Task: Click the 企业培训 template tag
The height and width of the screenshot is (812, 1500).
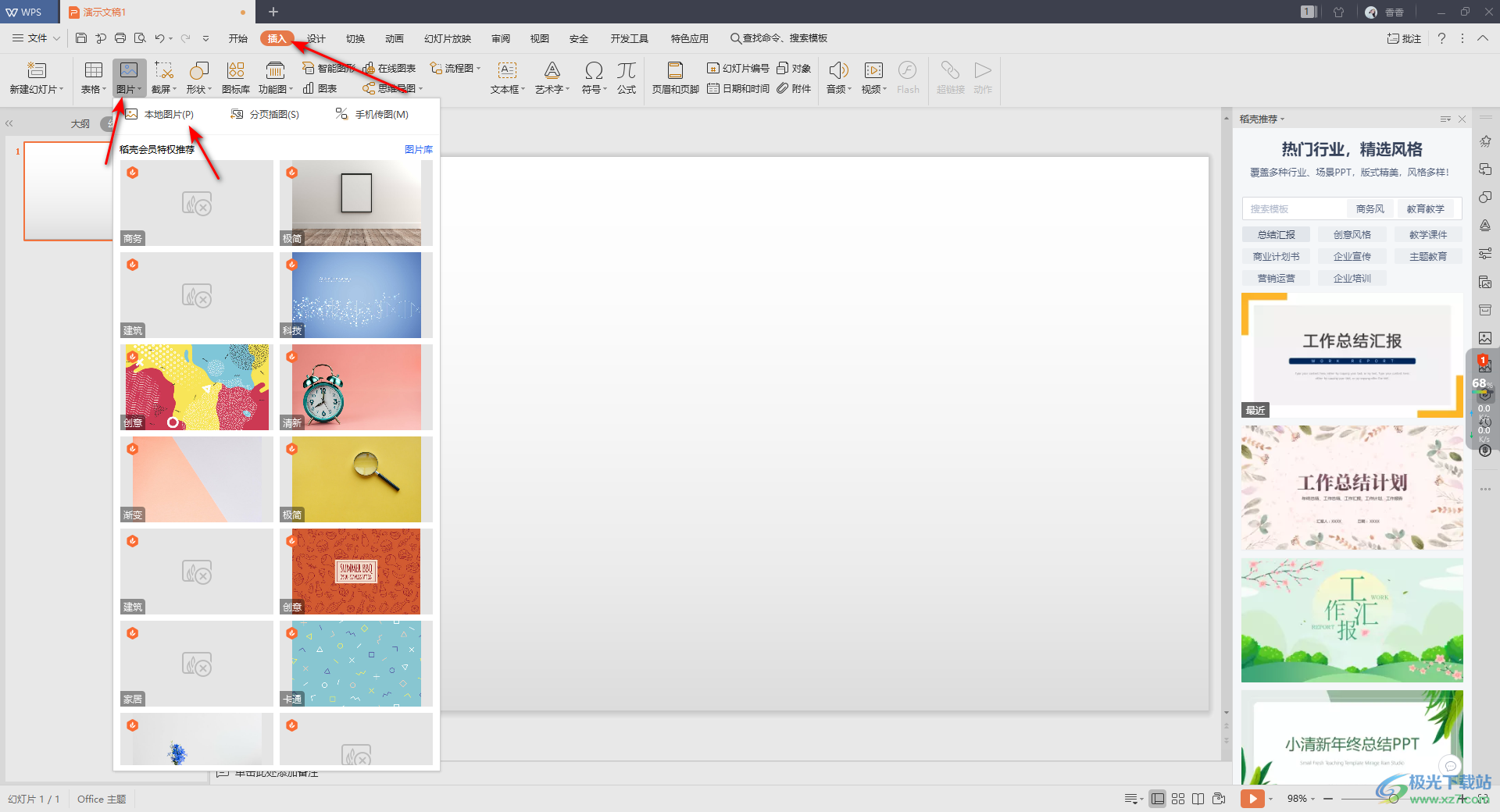Action: (1352, 278)
